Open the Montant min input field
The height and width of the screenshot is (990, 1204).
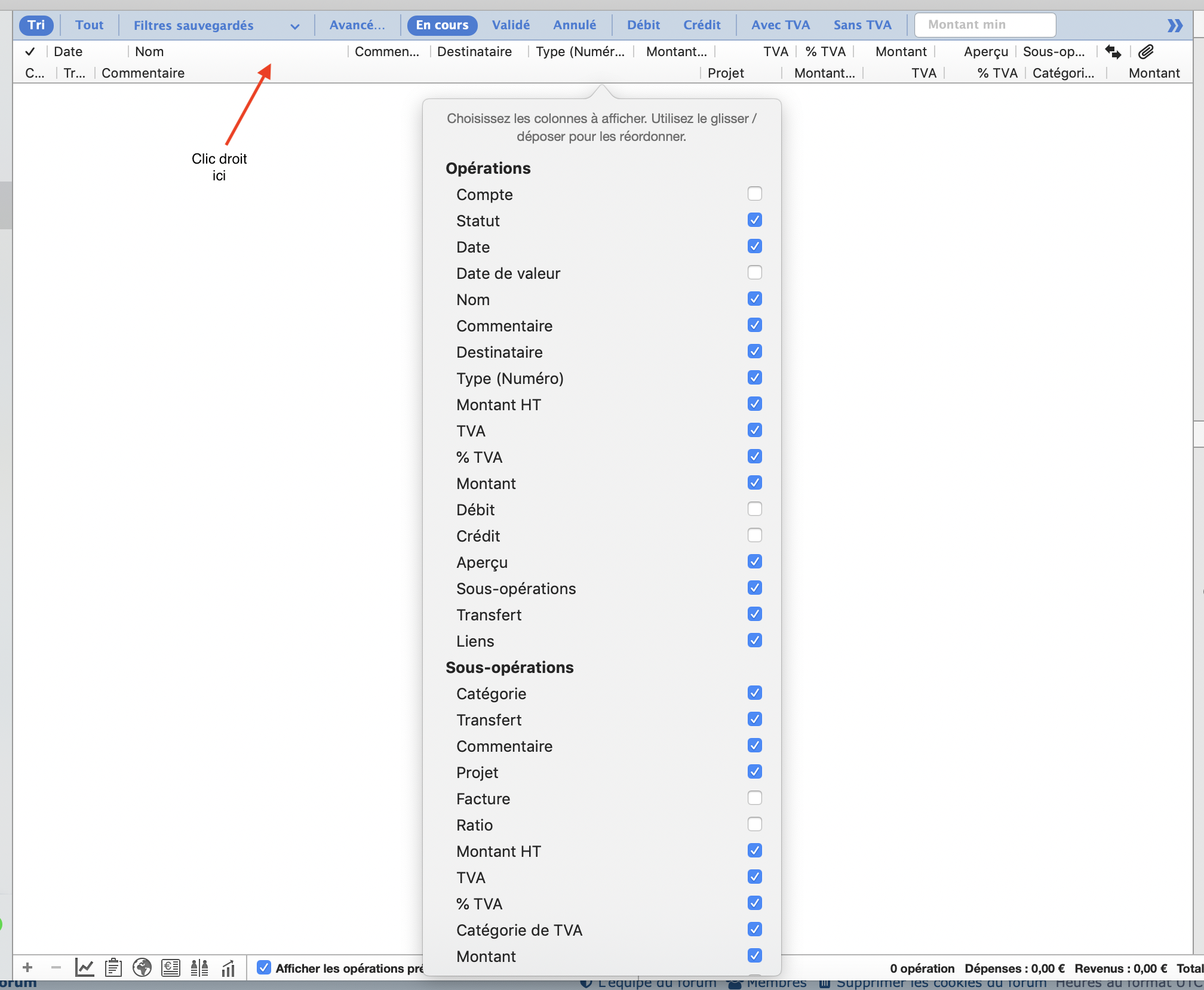pyautogui.click(x=984, y=24)
